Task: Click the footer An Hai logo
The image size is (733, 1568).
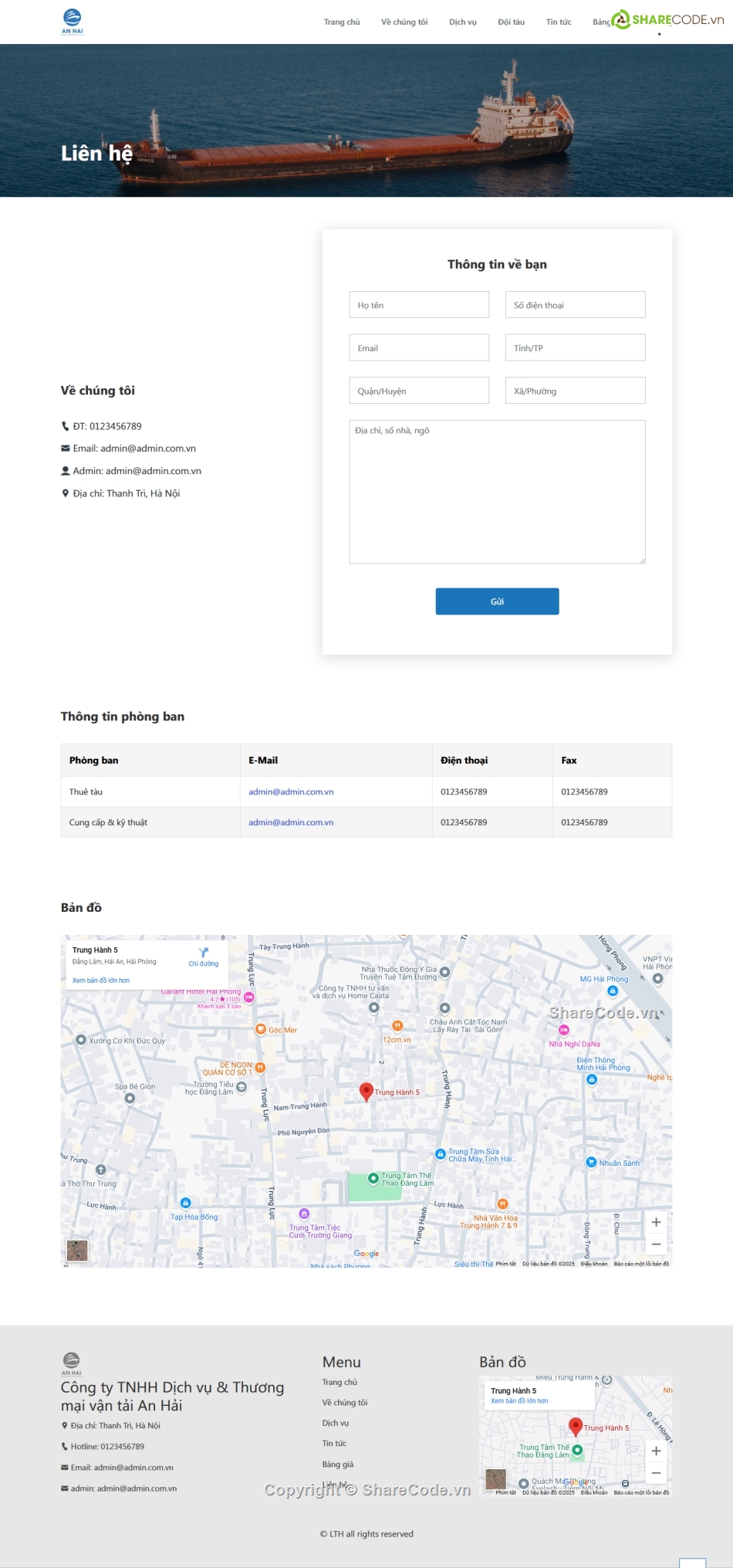Action: click(71, 1364)
